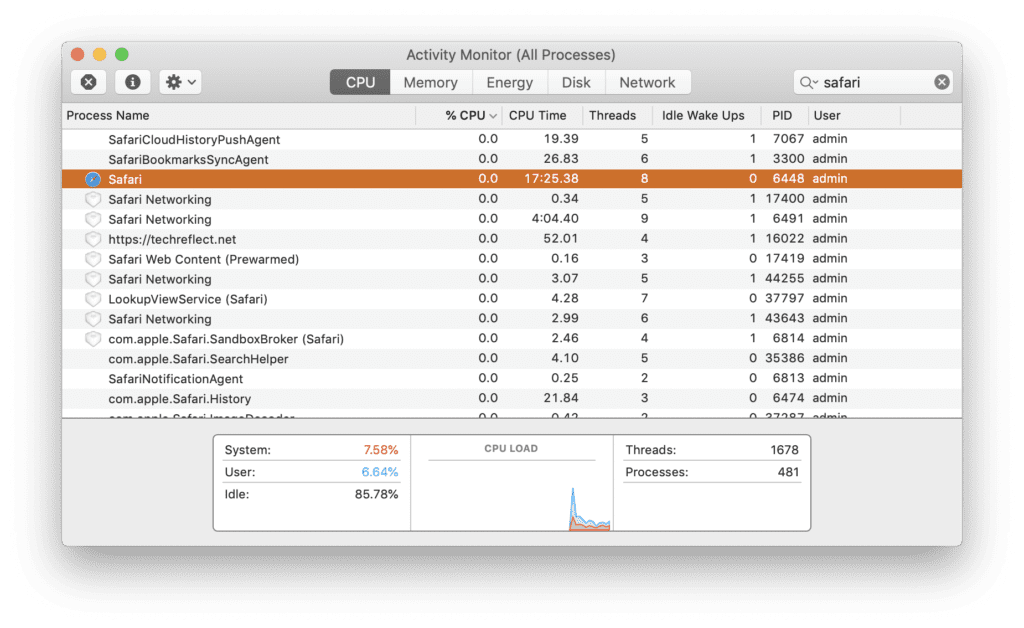Click the Quit Process stop icon
The height and width of the screenshot is (628, 1024).
89,82
